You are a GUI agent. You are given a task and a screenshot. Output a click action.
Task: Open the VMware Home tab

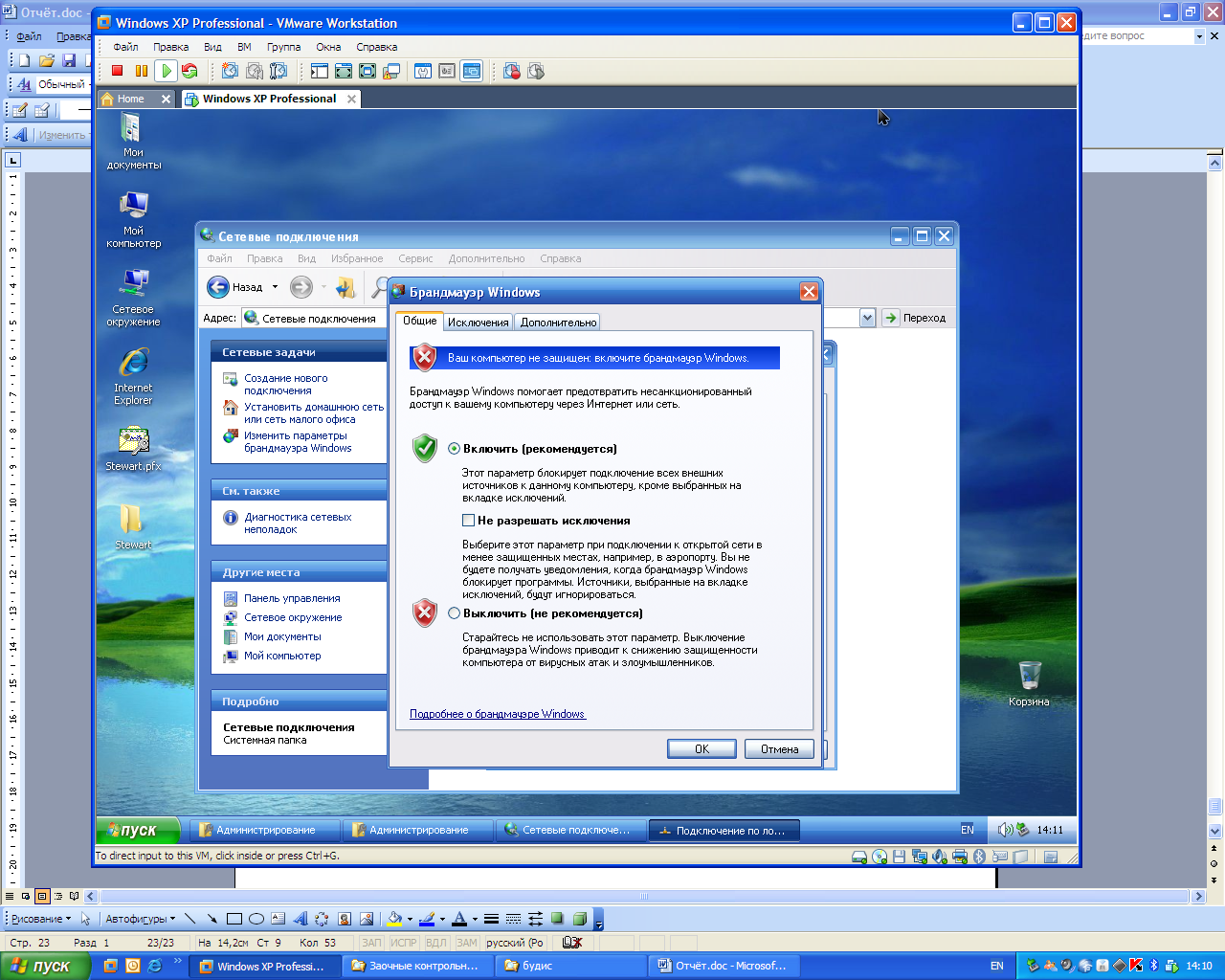tap(131, 99)
